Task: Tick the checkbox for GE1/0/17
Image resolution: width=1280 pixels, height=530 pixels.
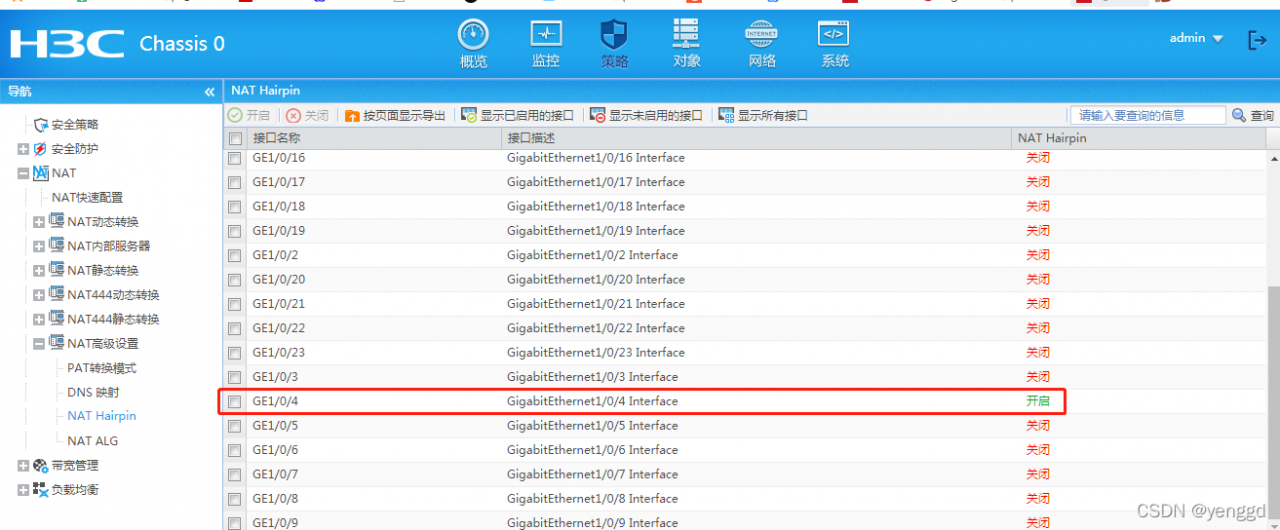Action: 235,182
